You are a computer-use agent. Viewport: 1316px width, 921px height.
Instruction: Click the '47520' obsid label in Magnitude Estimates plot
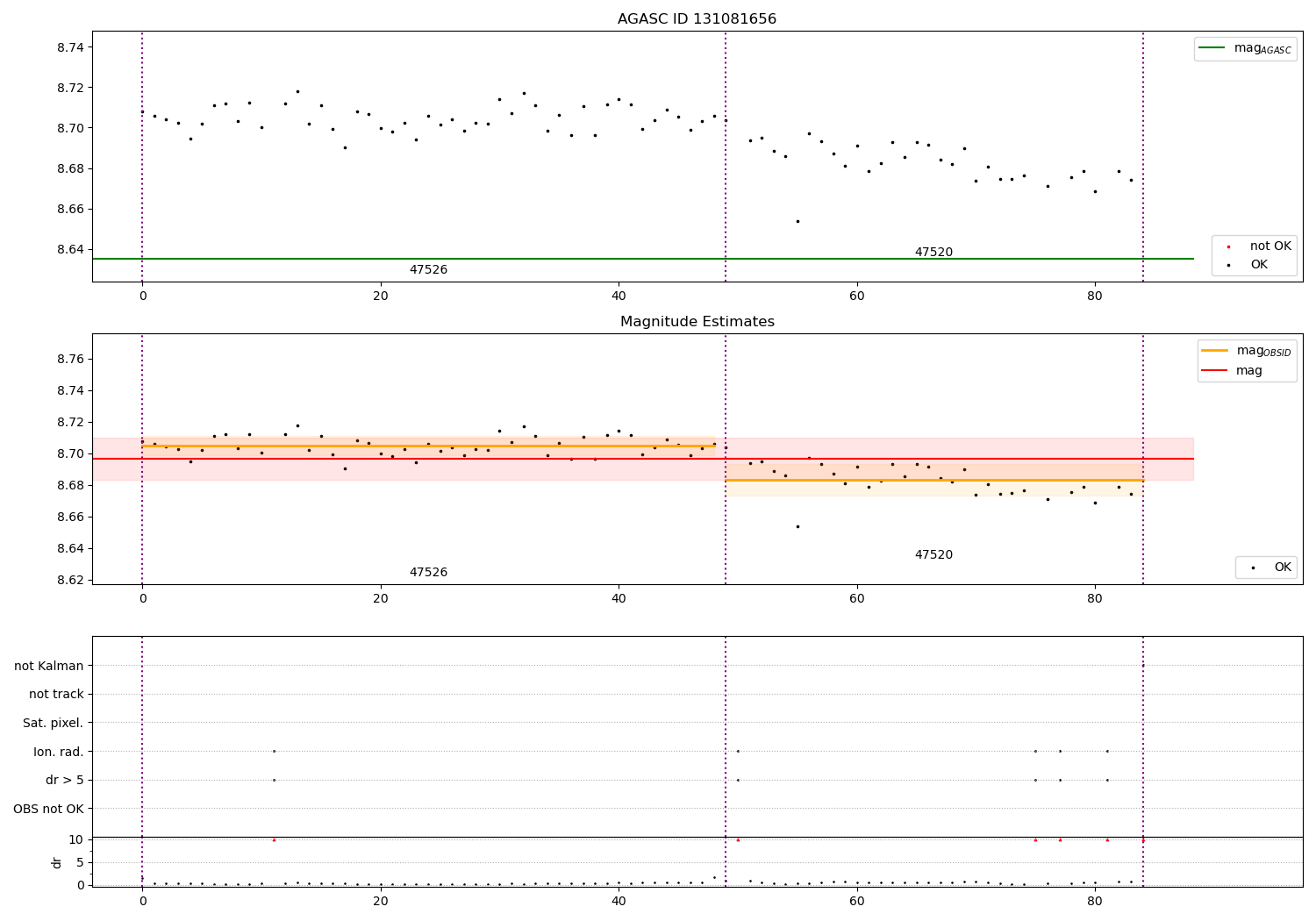(x=933, y=555)
